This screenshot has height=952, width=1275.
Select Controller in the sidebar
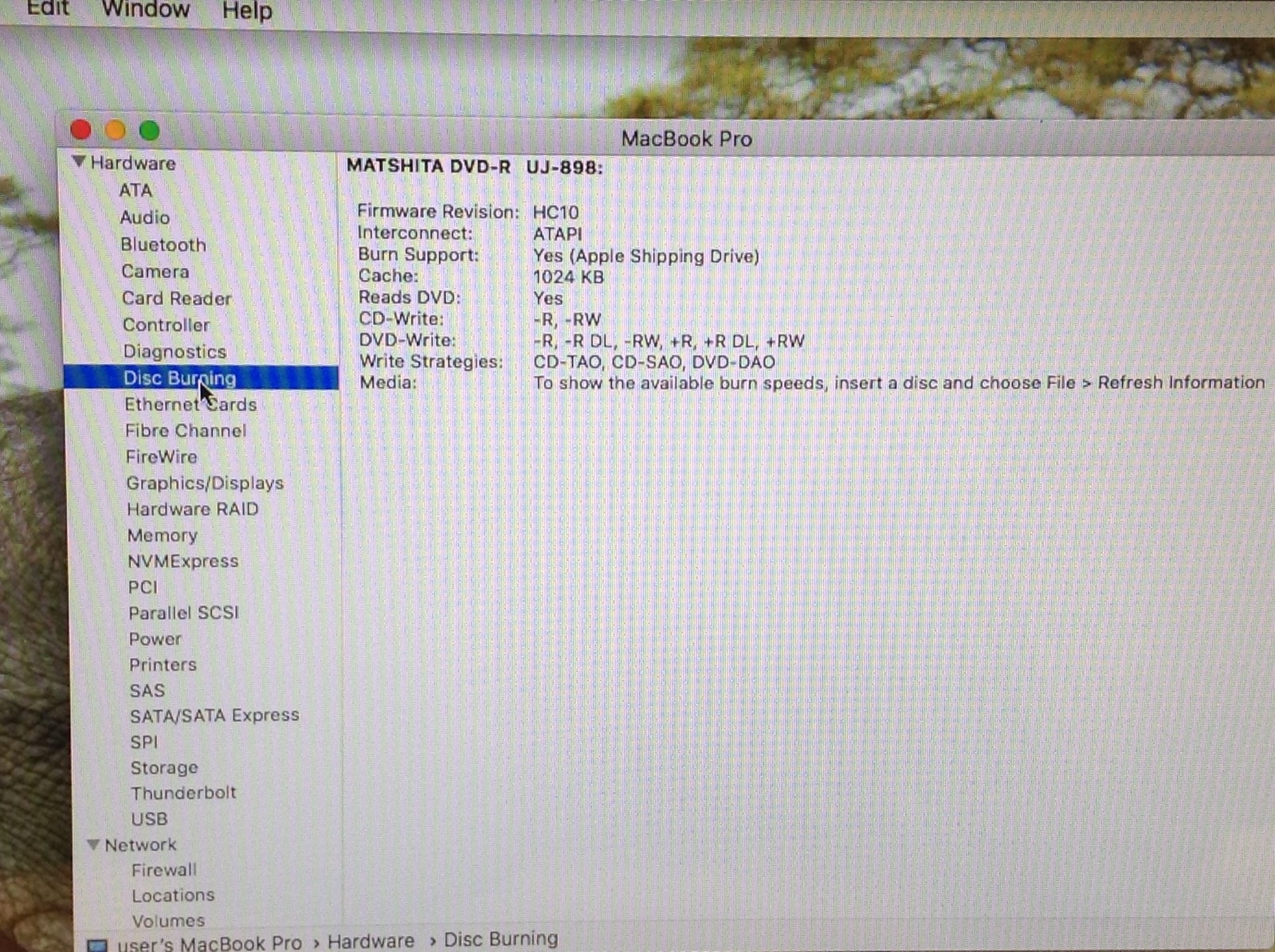point(167,325)
